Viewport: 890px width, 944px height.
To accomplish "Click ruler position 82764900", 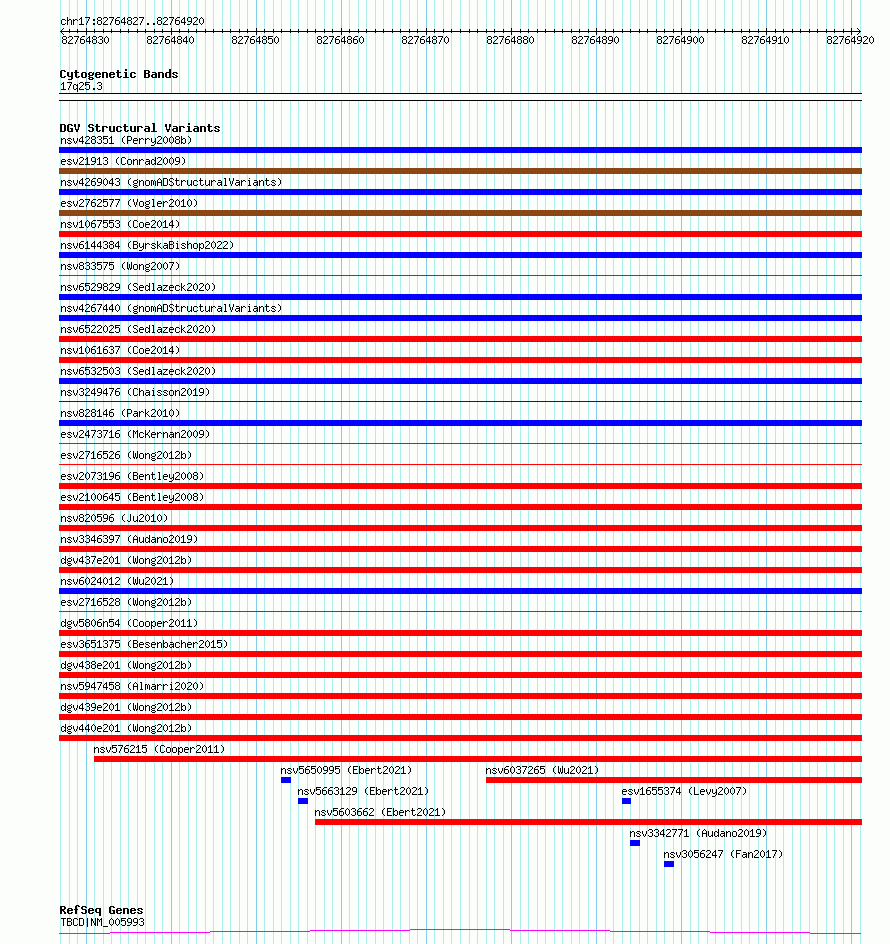I will click(x=680, y=40).
